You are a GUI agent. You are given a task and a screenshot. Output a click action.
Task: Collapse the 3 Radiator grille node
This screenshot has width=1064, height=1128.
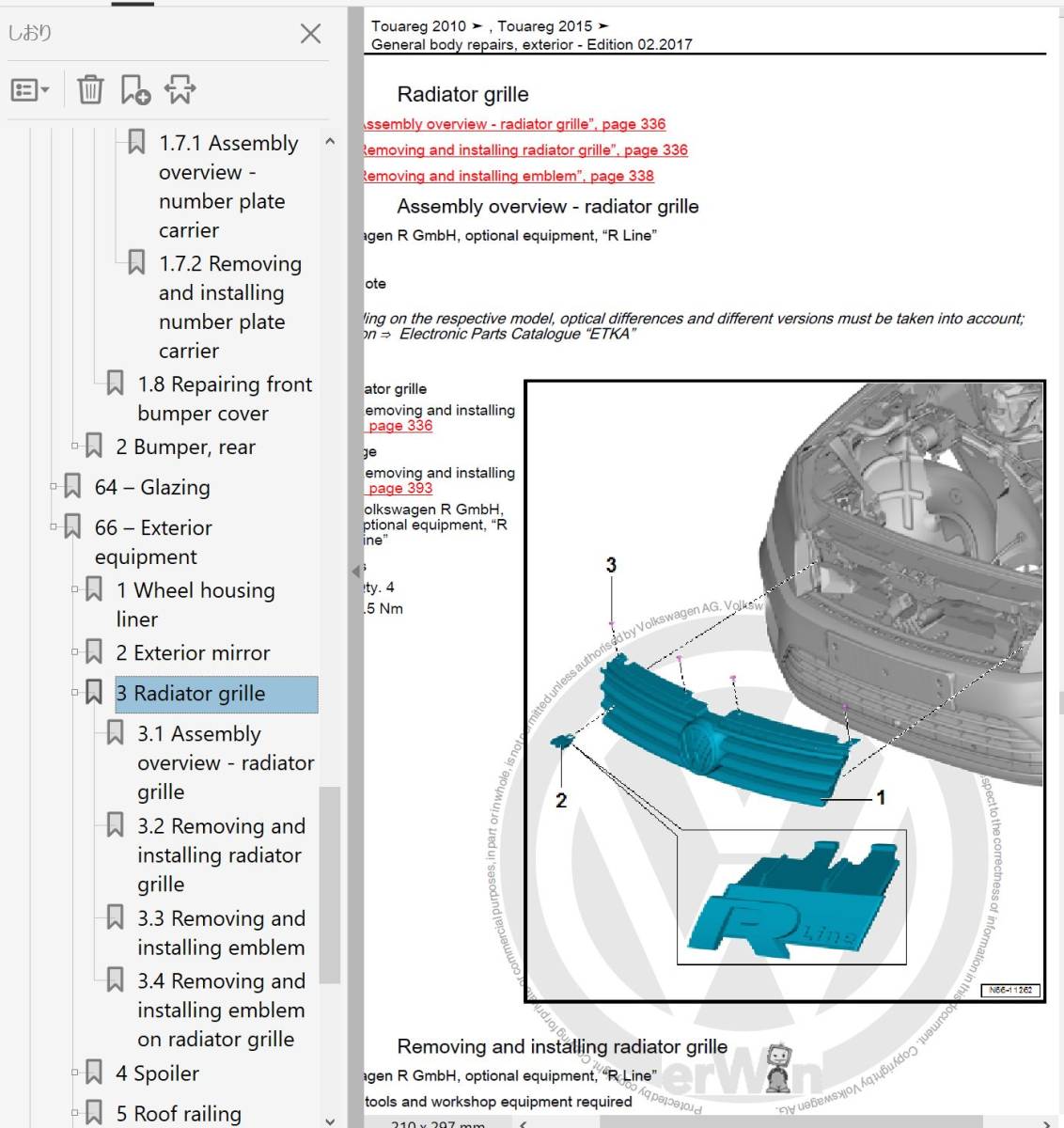pyautogui.click(x=74, y=693)
